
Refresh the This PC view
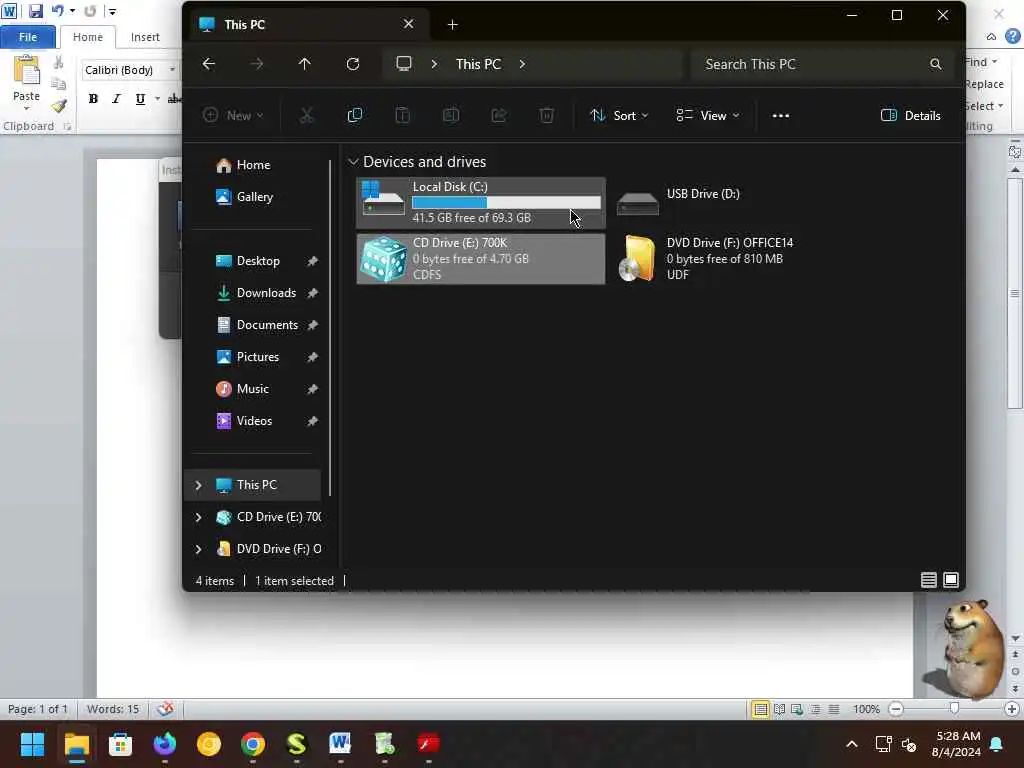pyautogui.click(x=353, y=64)
